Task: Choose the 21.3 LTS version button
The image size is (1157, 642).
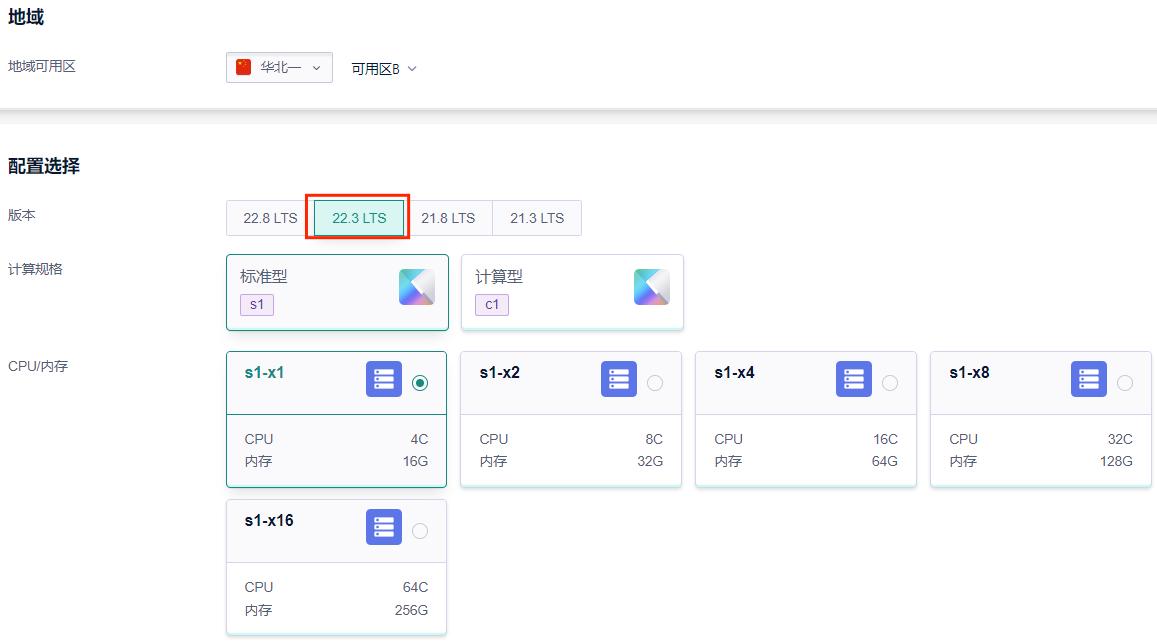Action: click(537, 218)
